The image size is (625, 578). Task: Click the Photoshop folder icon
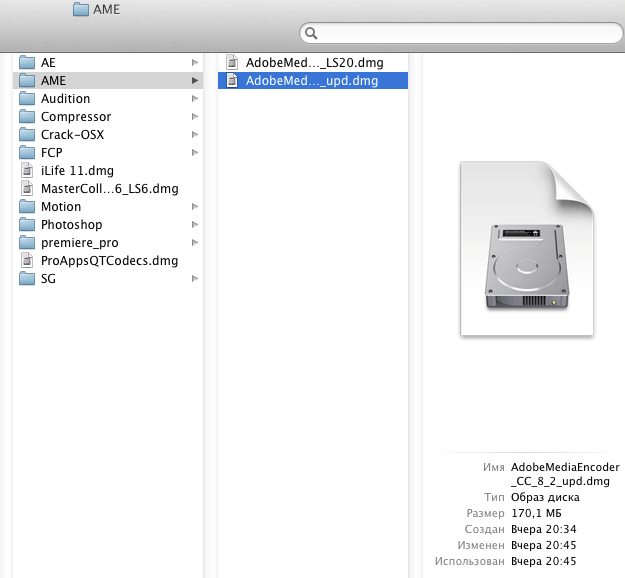(27, 224)
